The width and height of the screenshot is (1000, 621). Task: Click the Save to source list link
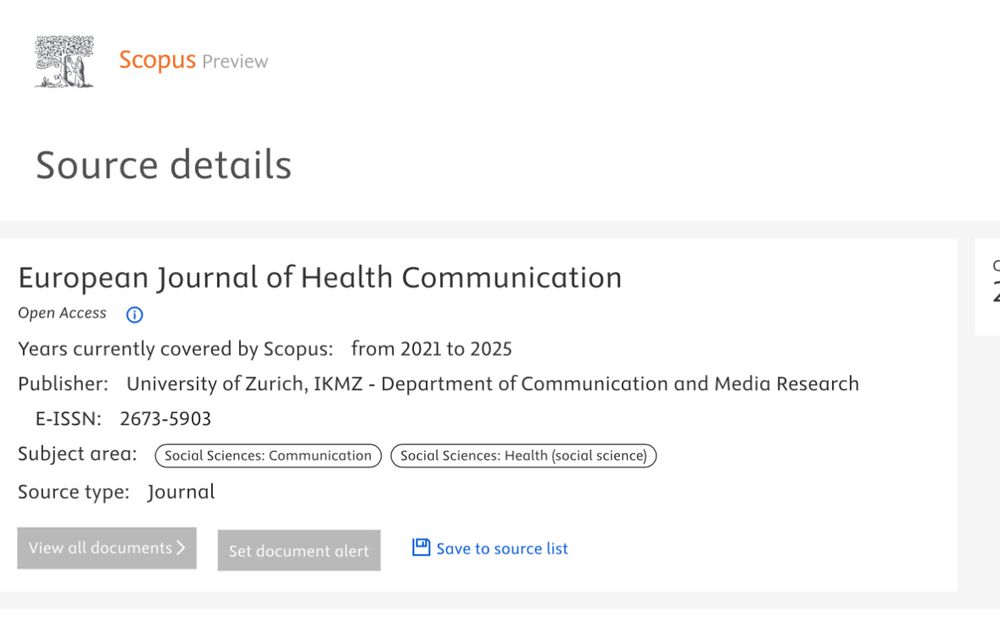click(502, 548)
